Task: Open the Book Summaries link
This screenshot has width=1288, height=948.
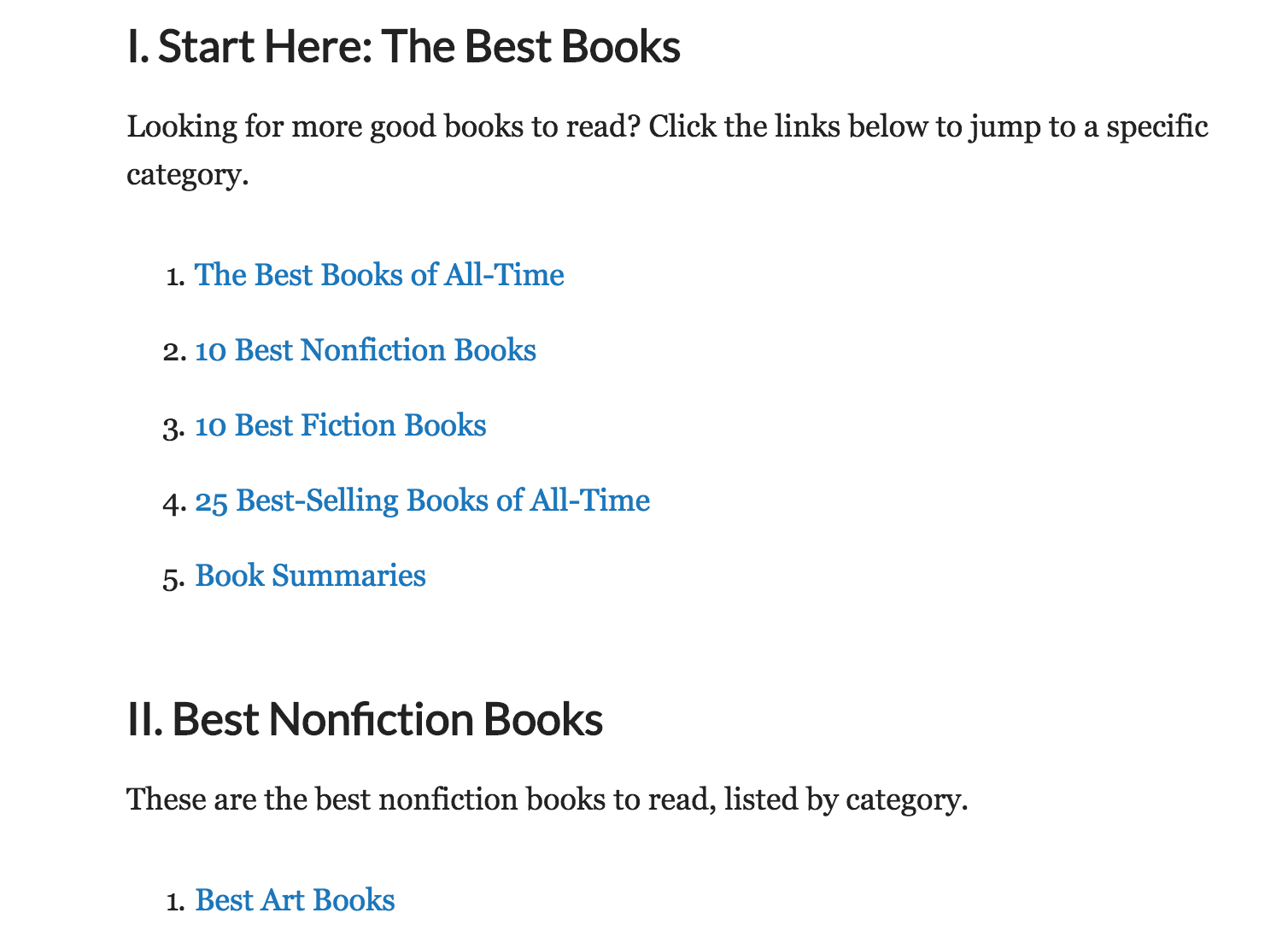Action: 310,576
